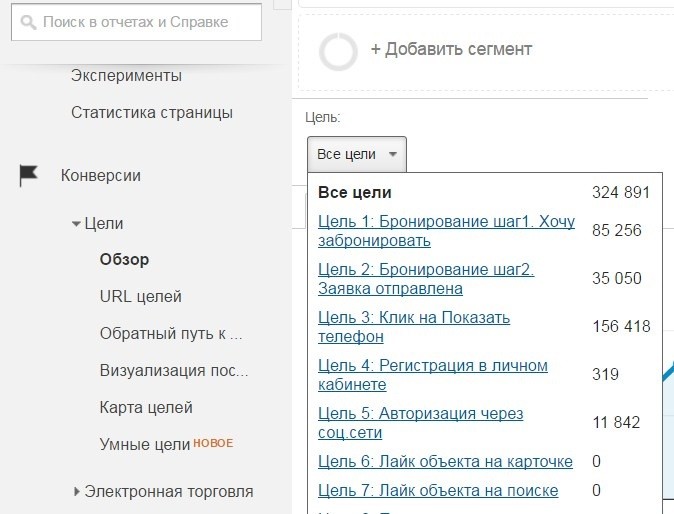The image size is (674, 514).
Task: Open URL целей report
Action: tap(141, 297)
